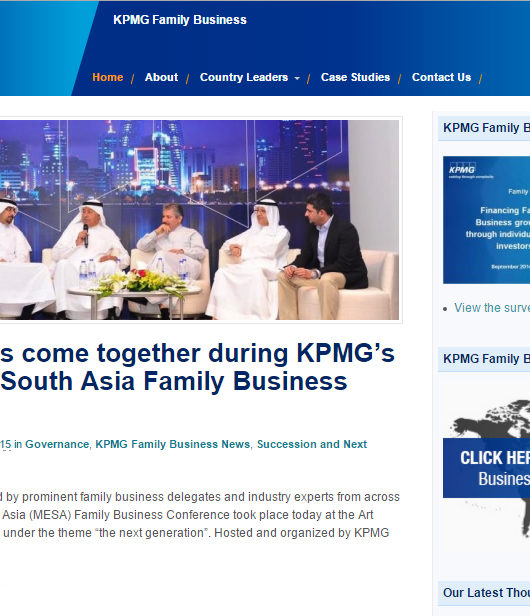Click the article date beside Governance
The height and width of the screenshot is (616, 530).
pos(6,444)
